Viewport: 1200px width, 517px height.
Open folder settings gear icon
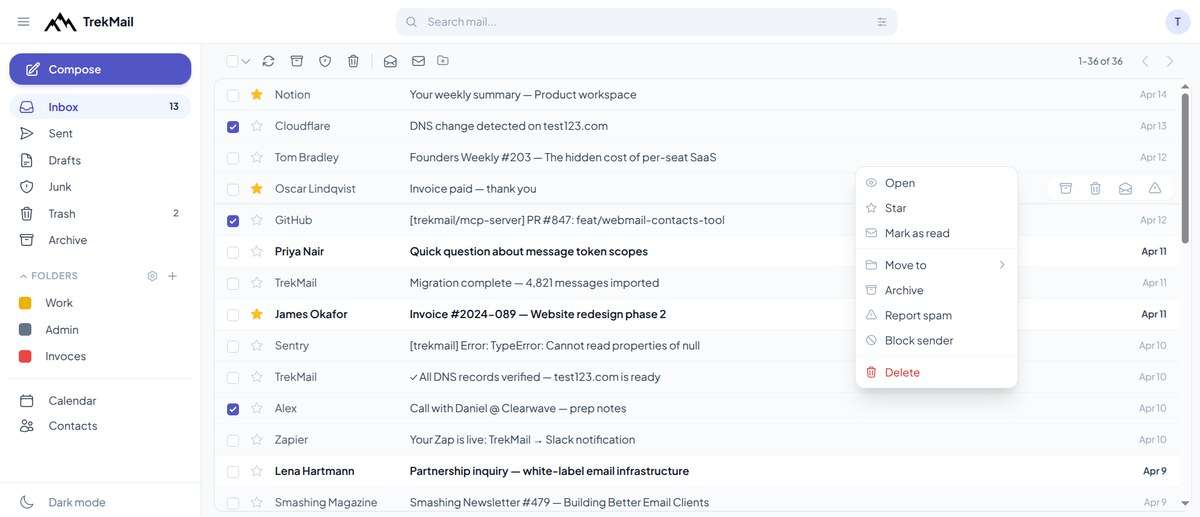tap(152, 276)
